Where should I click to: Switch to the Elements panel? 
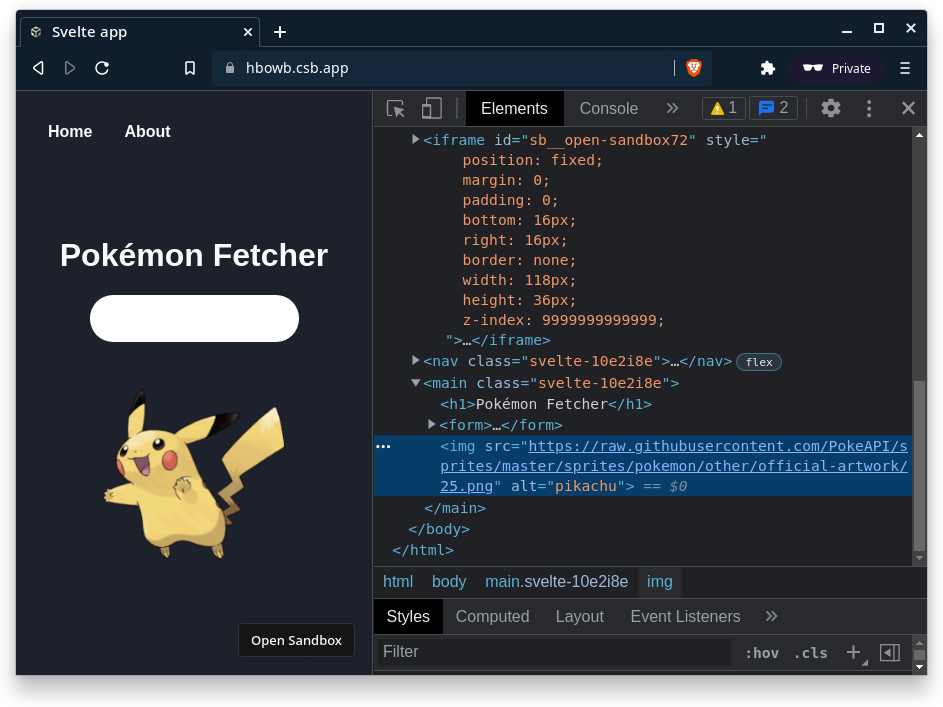point(514,108)
